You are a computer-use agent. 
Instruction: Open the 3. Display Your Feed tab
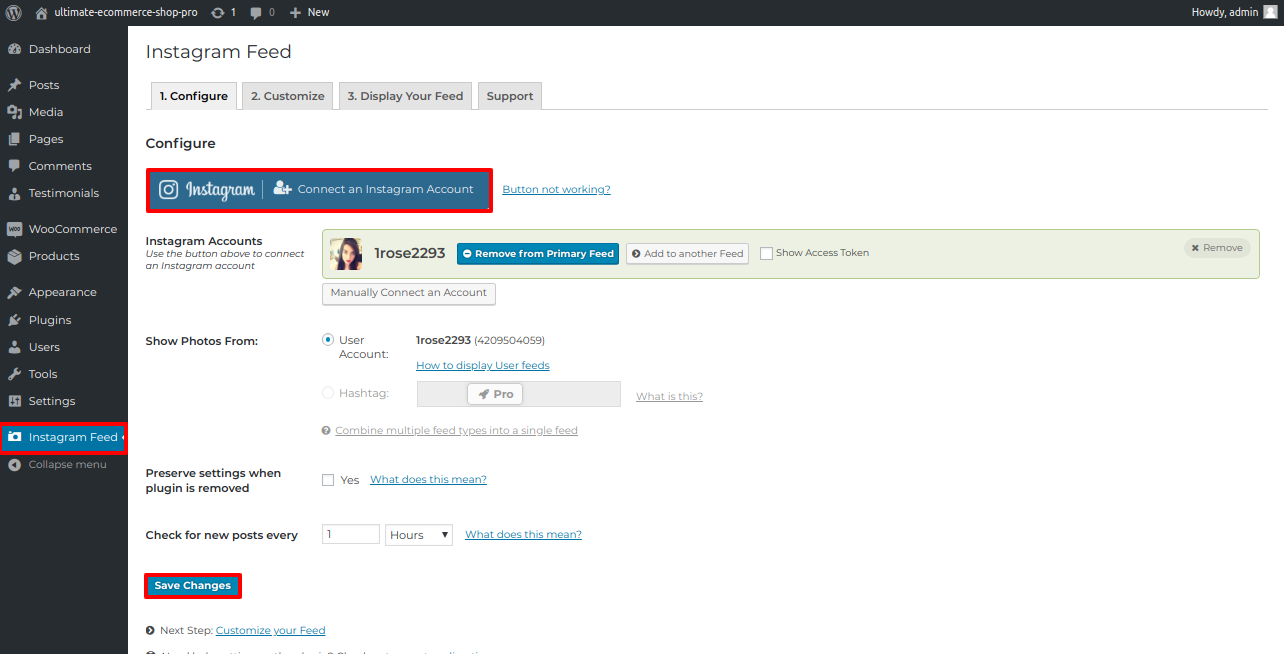[x=406, y=96]
